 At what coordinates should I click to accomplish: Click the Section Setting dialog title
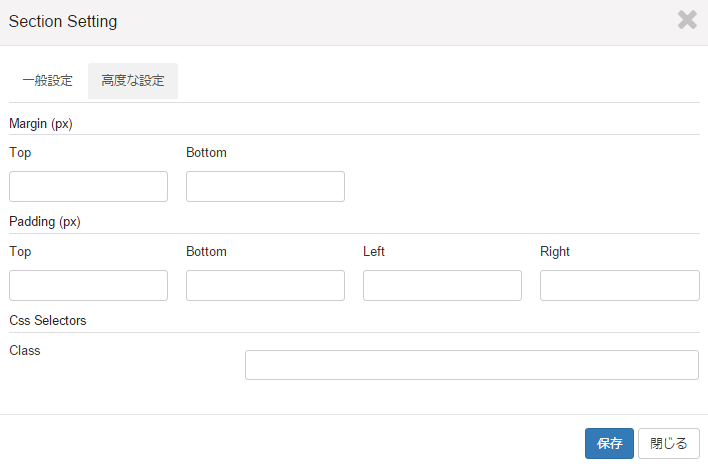click(63, 22)
